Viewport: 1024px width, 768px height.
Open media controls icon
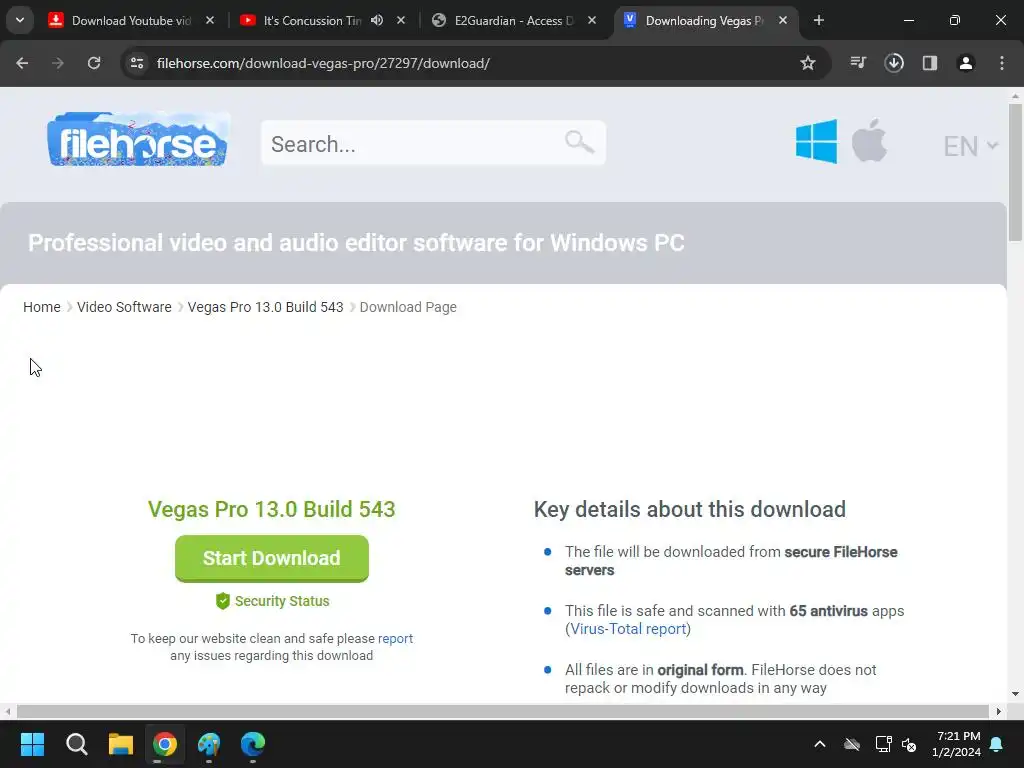click(858, 63)
